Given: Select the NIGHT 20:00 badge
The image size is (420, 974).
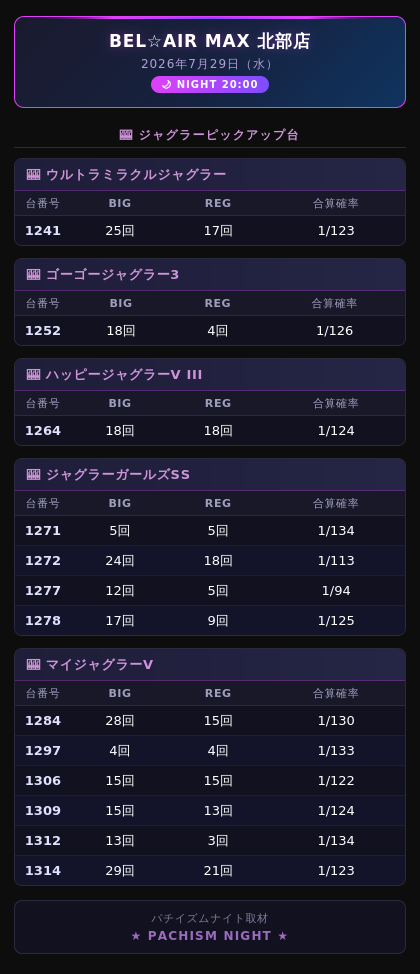Looking at the screenshot, I should click(210, 84).
